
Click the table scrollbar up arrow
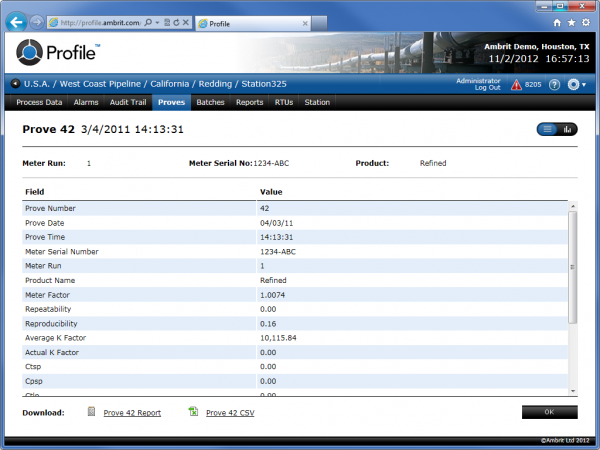(x=573, y=206)
